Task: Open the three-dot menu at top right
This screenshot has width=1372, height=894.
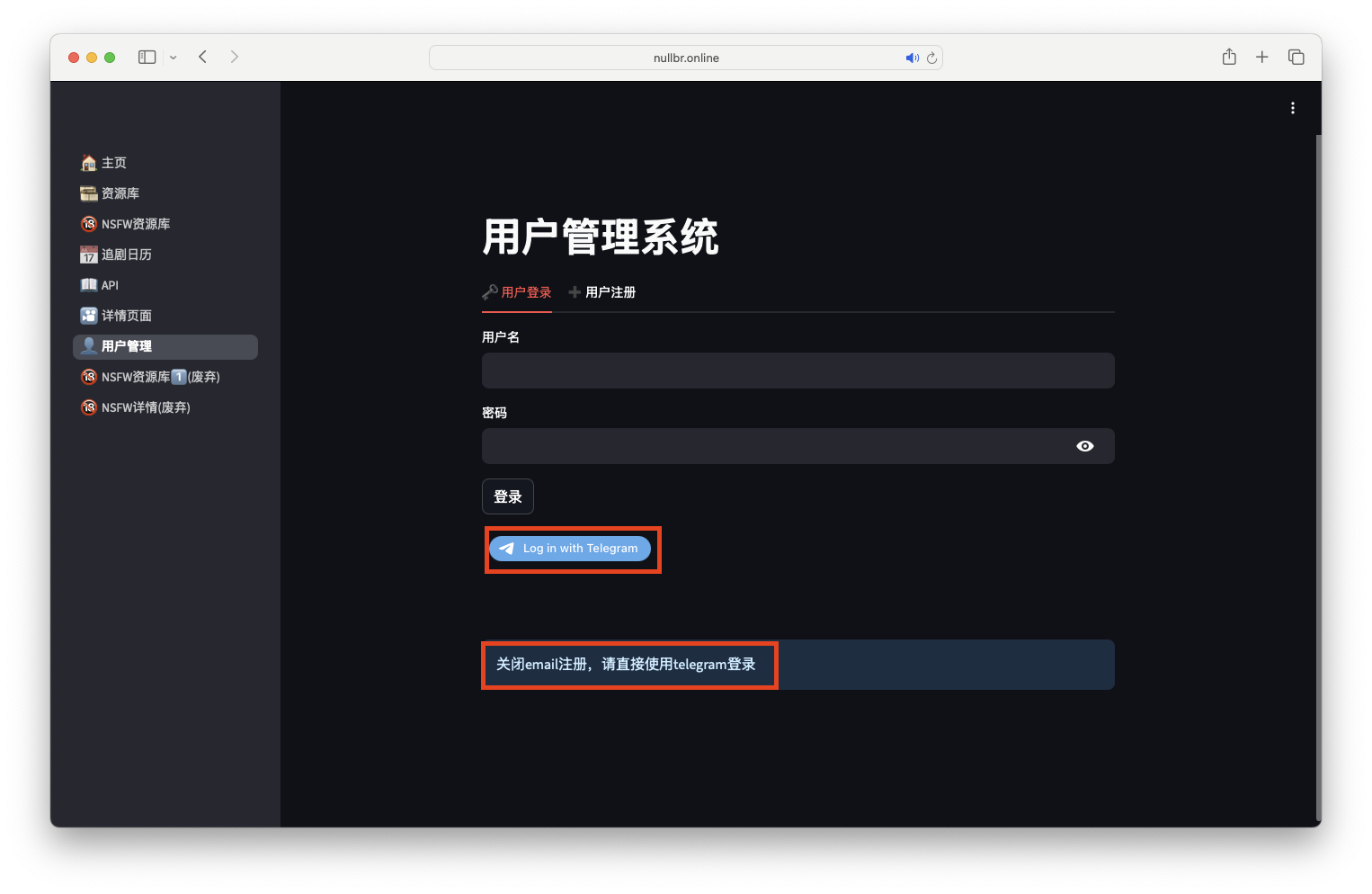Action: coord(1292,107)
